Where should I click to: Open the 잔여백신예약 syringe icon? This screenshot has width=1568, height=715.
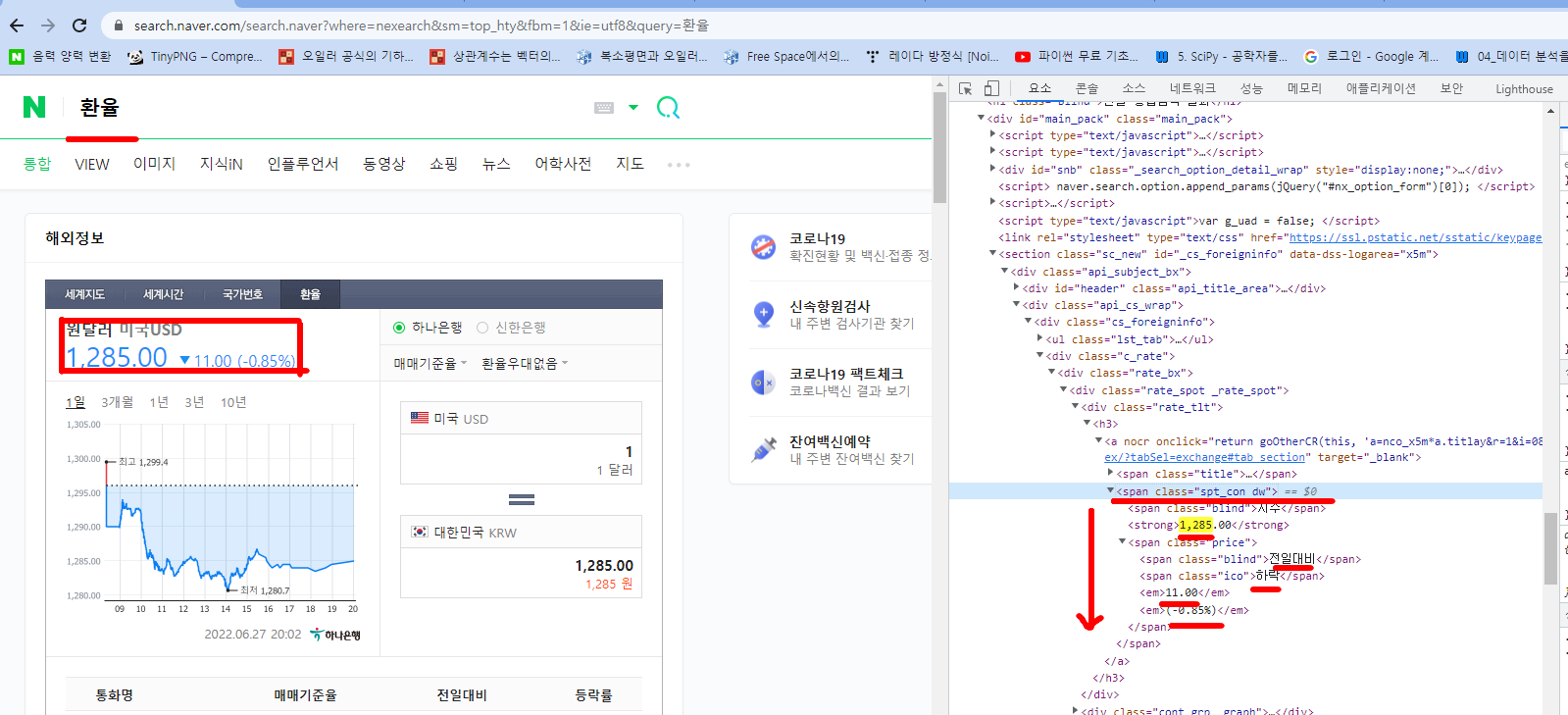[763, 450]
